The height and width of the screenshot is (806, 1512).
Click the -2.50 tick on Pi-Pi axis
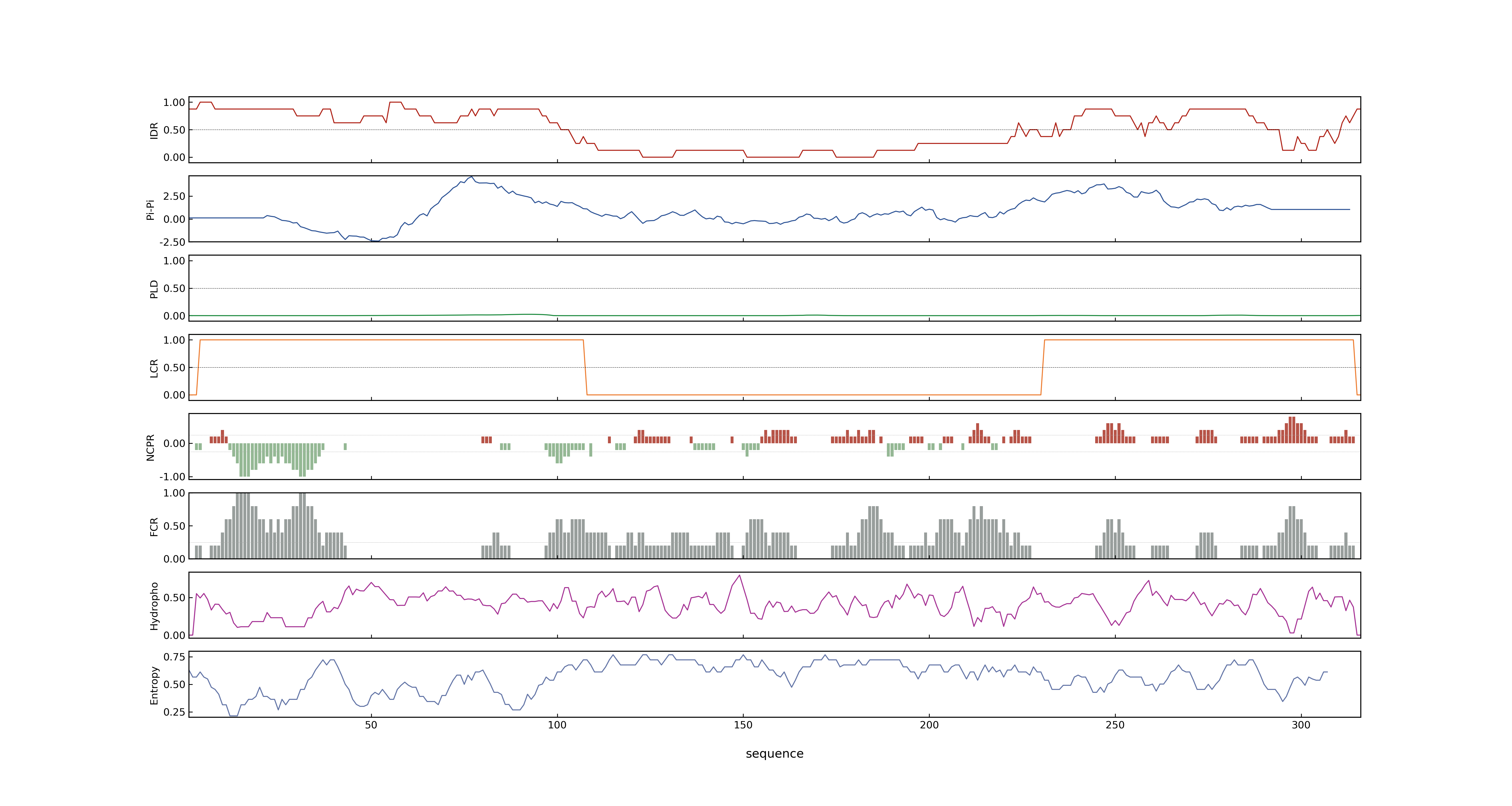[x=172, y=242]
